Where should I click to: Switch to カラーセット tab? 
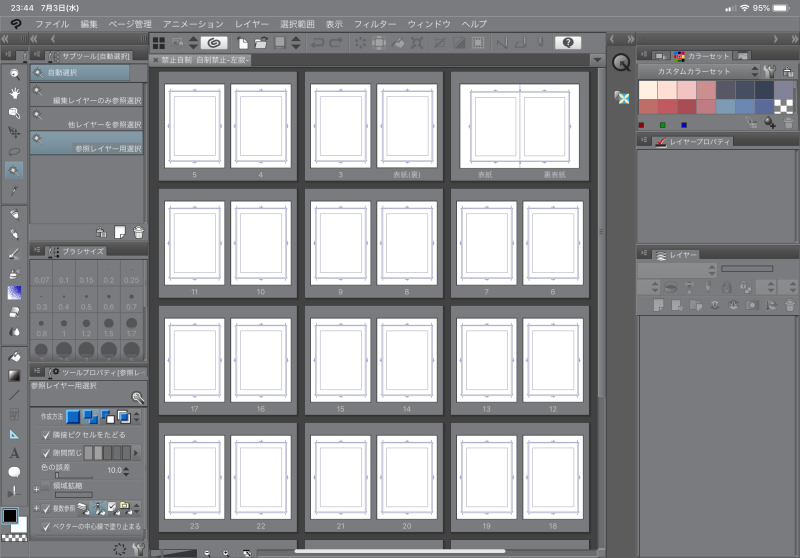point(702,56)
